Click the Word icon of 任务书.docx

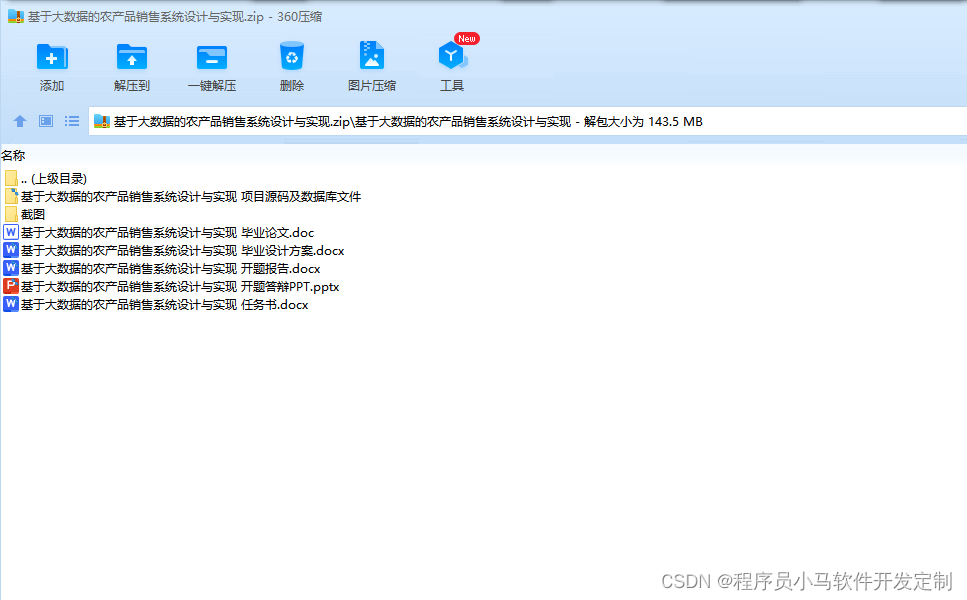(11, 304)
